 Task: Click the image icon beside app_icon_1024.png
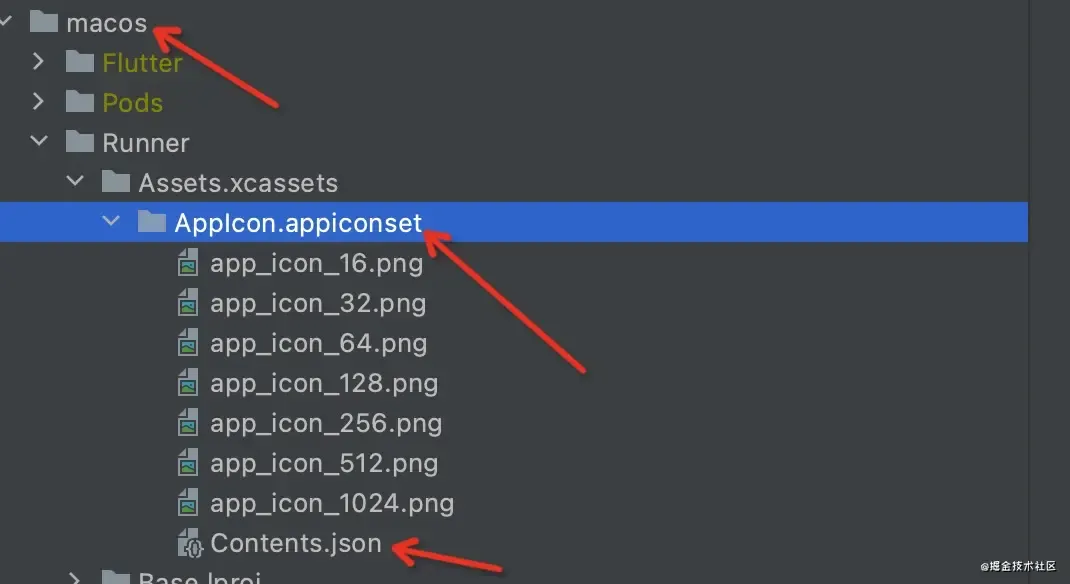tap(187, 503)
